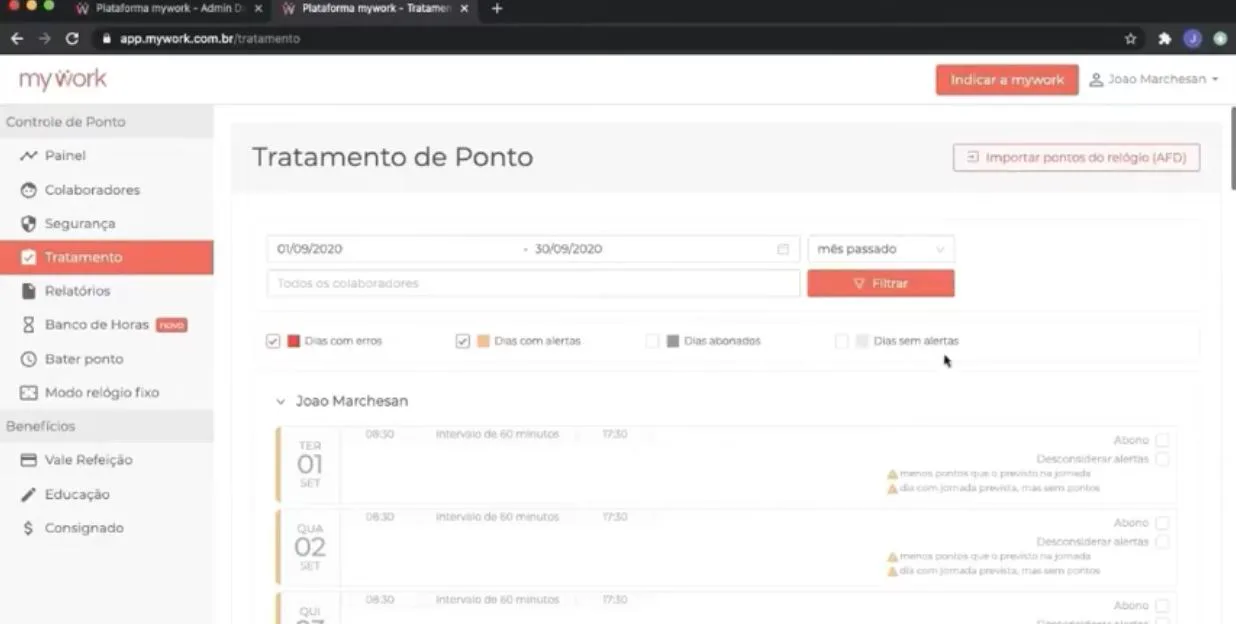Tick Desconsiderar alertas for 02 SET
The height and width of the screenshot is (624, 1236).
coord(1162,542)
